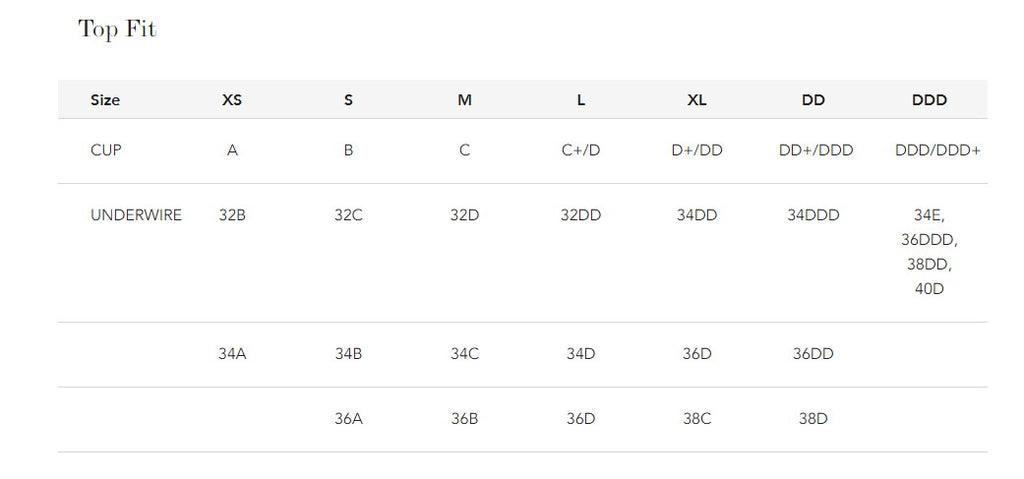Select the 34DDD underwire size cell
The image size is (1024, 479).
[813, 215]
